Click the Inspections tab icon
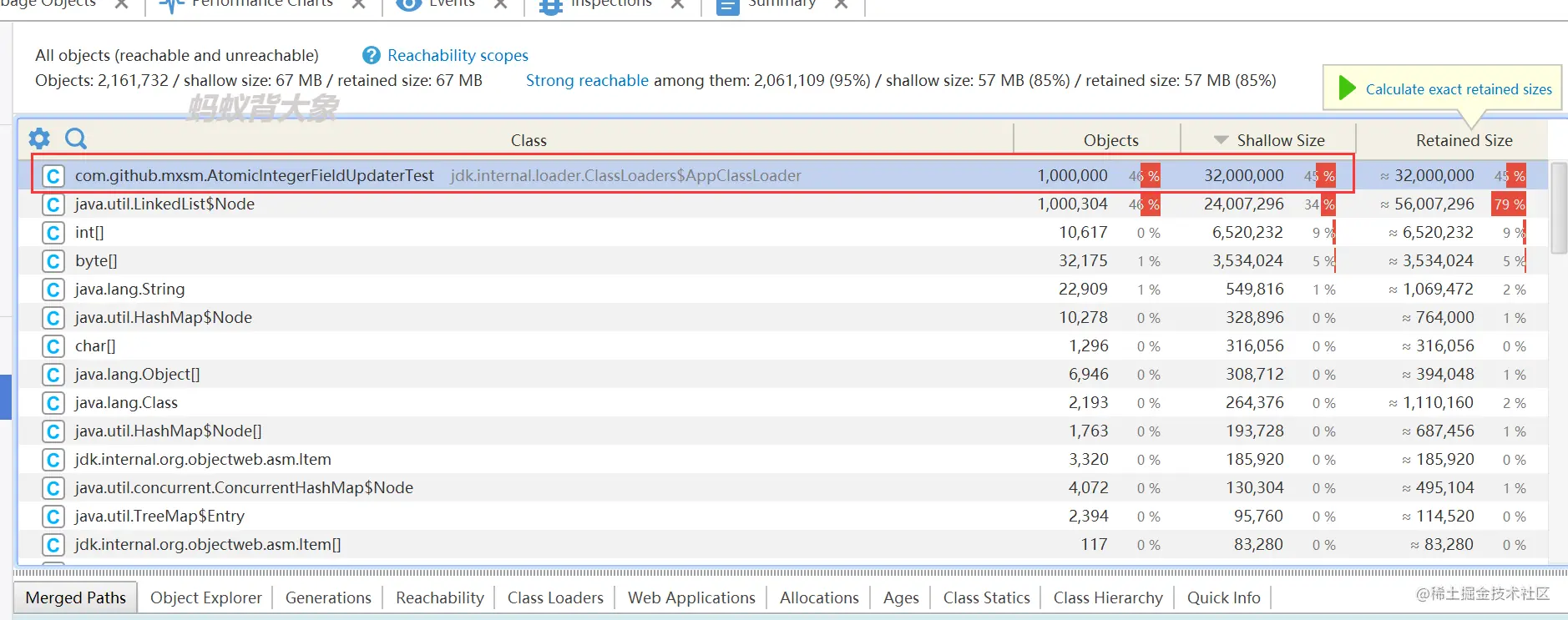The width and height of the screenshot is (1568, 620). click(x=551, y=6)
